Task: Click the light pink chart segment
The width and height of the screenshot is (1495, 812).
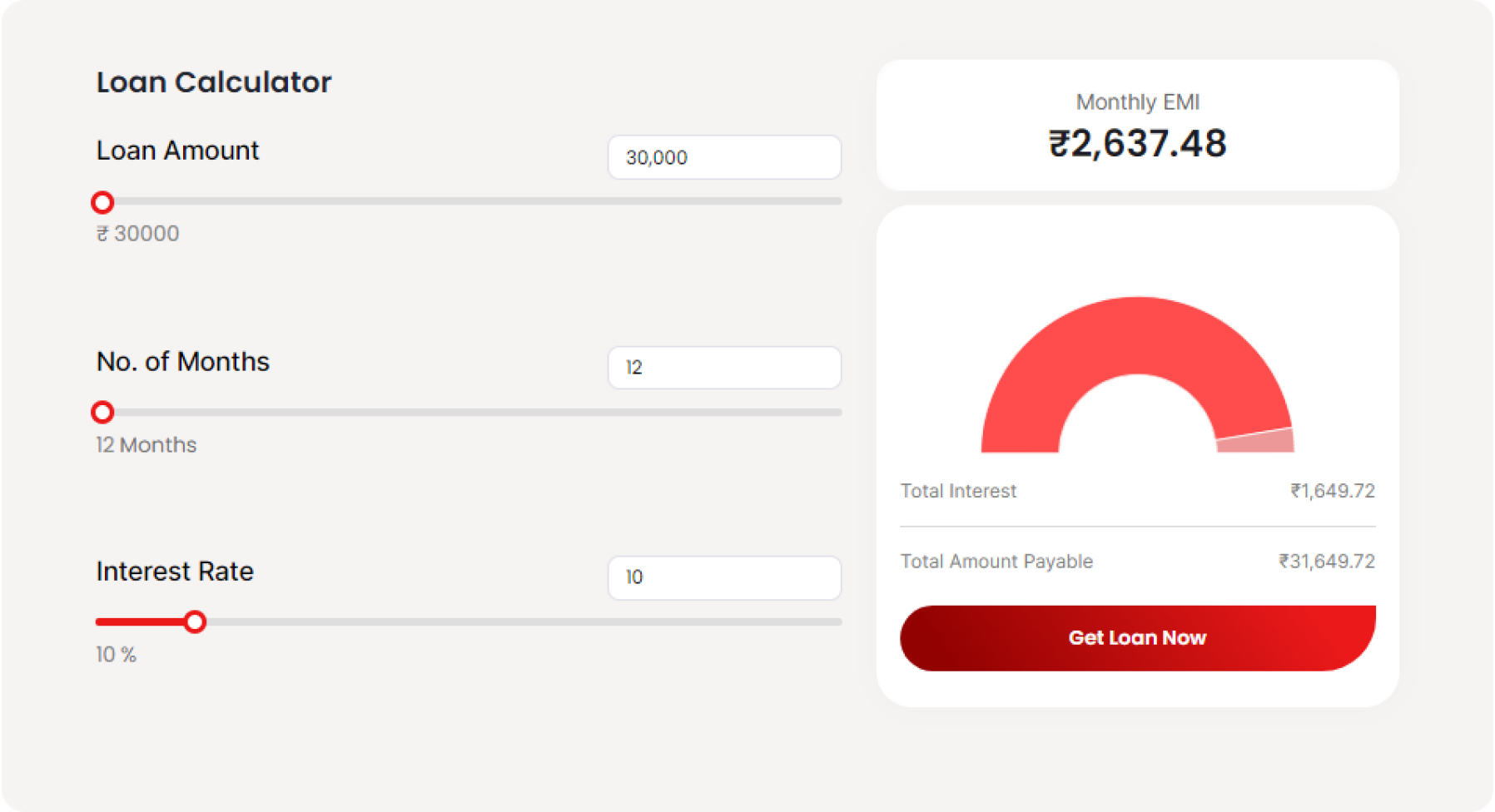Action: (1257, 441)
